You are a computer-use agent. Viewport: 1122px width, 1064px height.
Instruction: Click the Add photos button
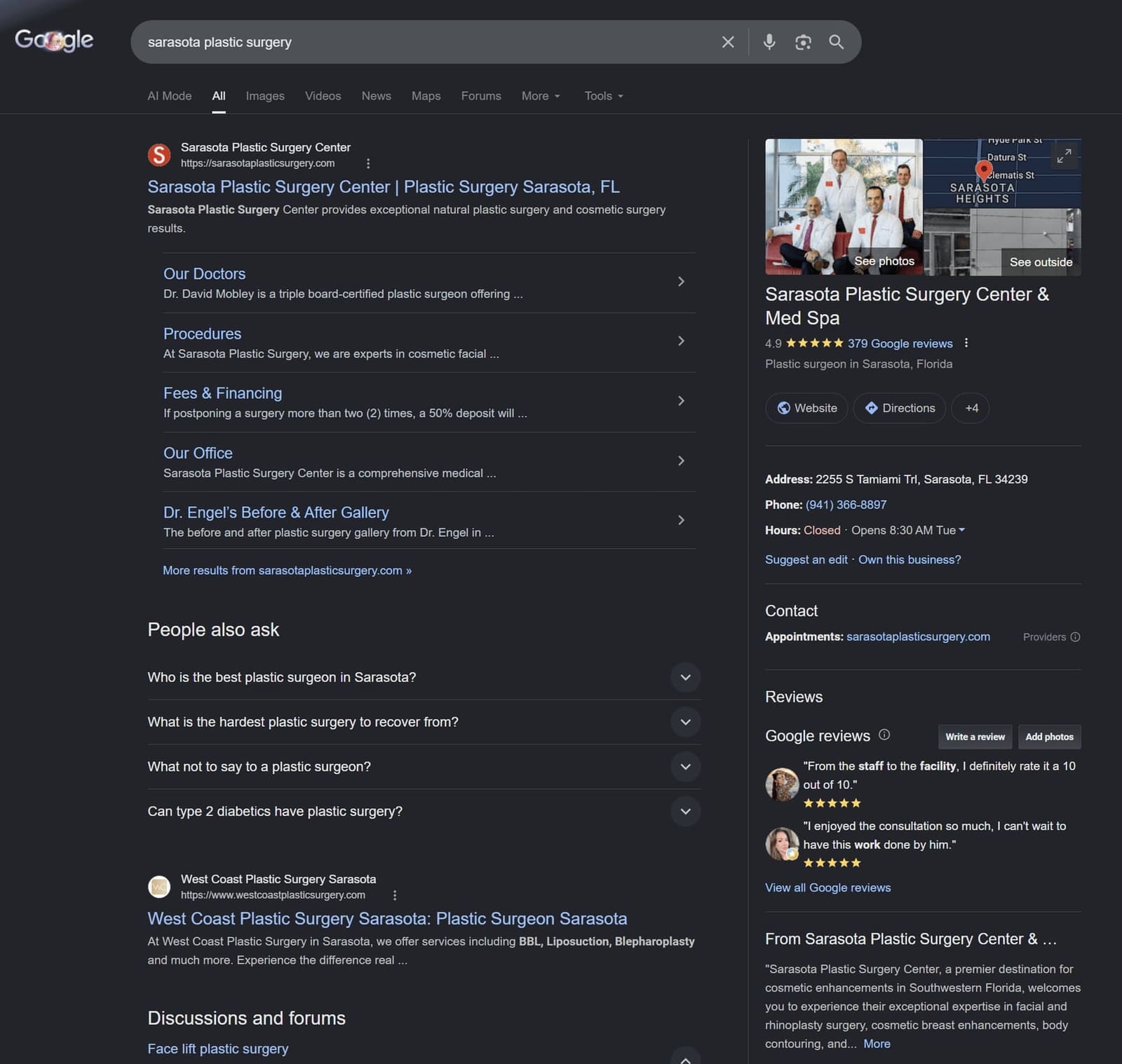[x=1049, y=737]
